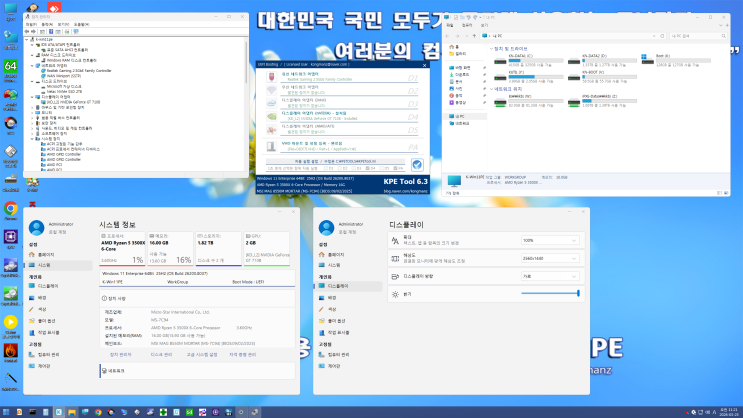Select Homepage in the display settings window sidebar

348,254
